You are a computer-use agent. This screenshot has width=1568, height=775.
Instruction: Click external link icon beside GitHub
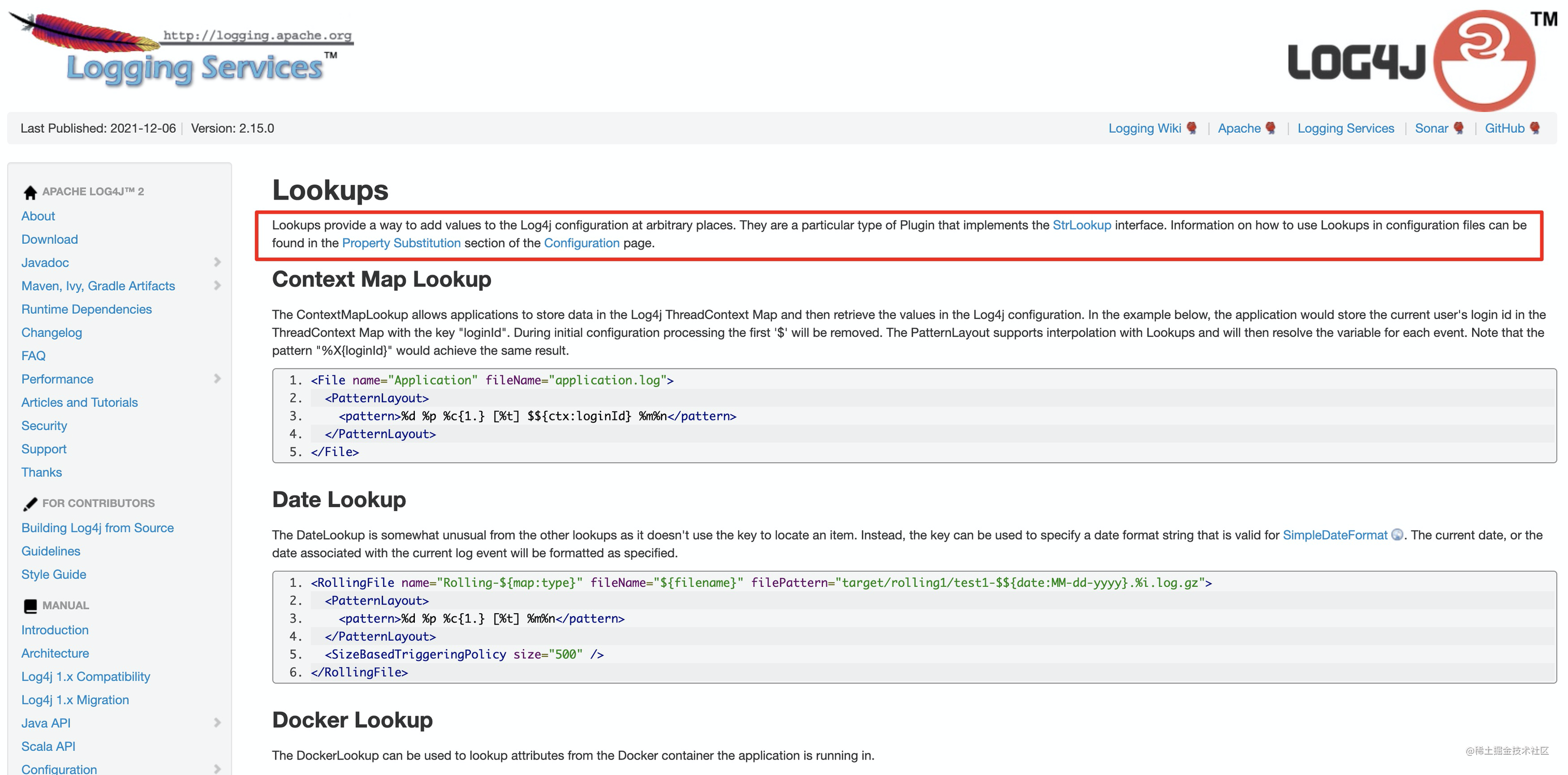pyautogui.click(x=1534, y=129)
